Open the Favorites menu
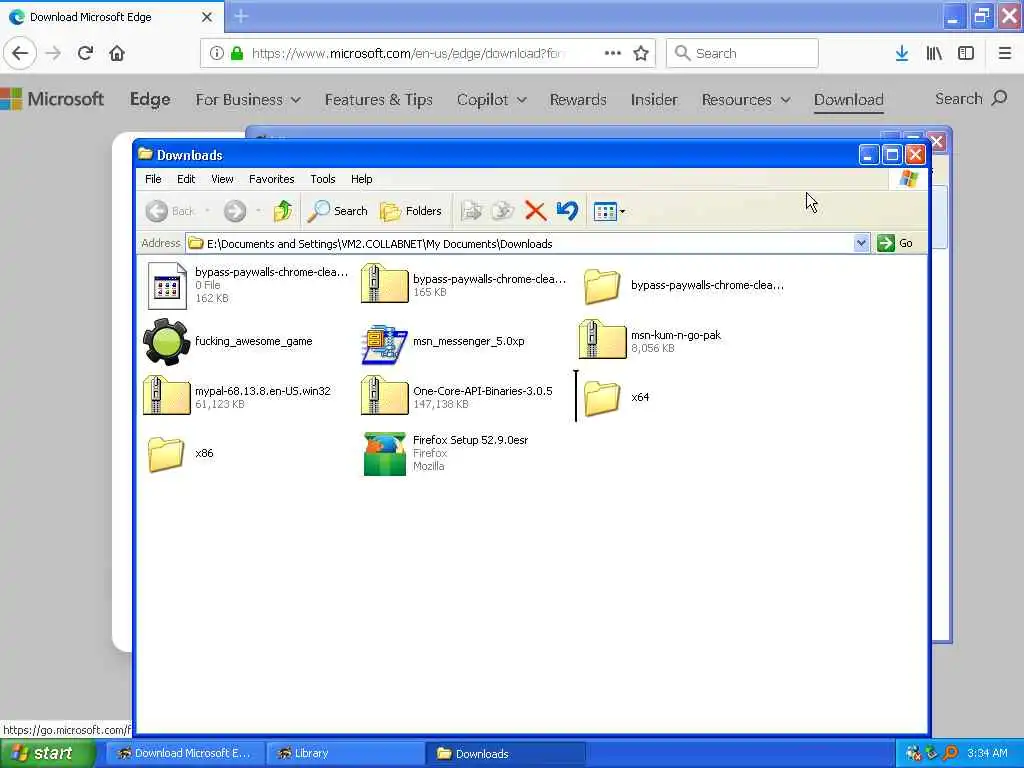The image size is (1024, 768). (272, 179)
